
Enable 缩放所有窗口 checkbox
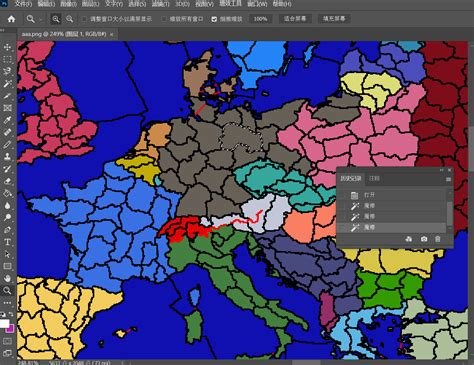point(164,19)
